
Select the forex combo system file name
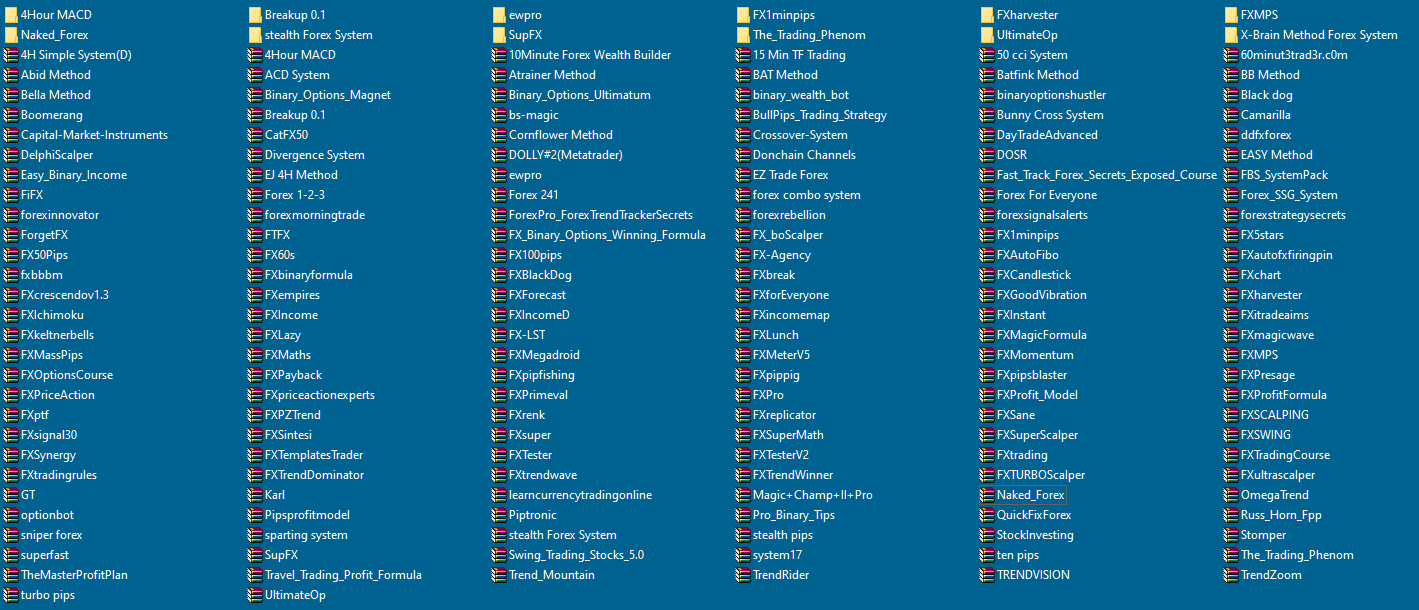click(x=807, y=195)
